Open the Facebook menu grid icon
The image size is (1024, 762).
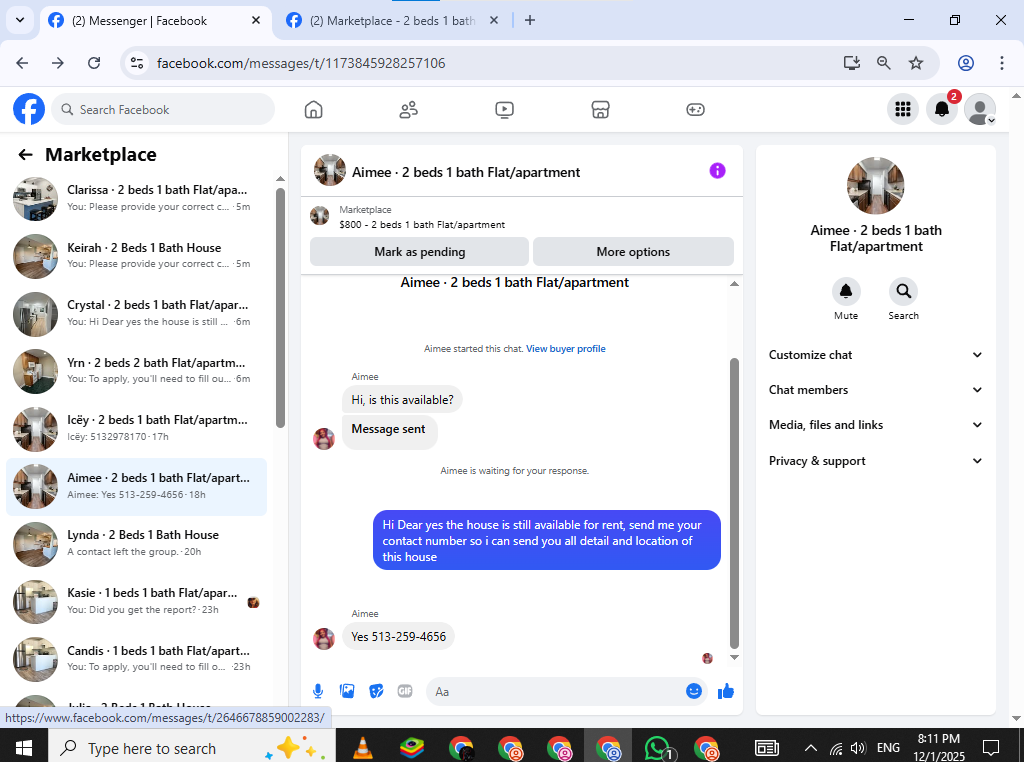903,109
